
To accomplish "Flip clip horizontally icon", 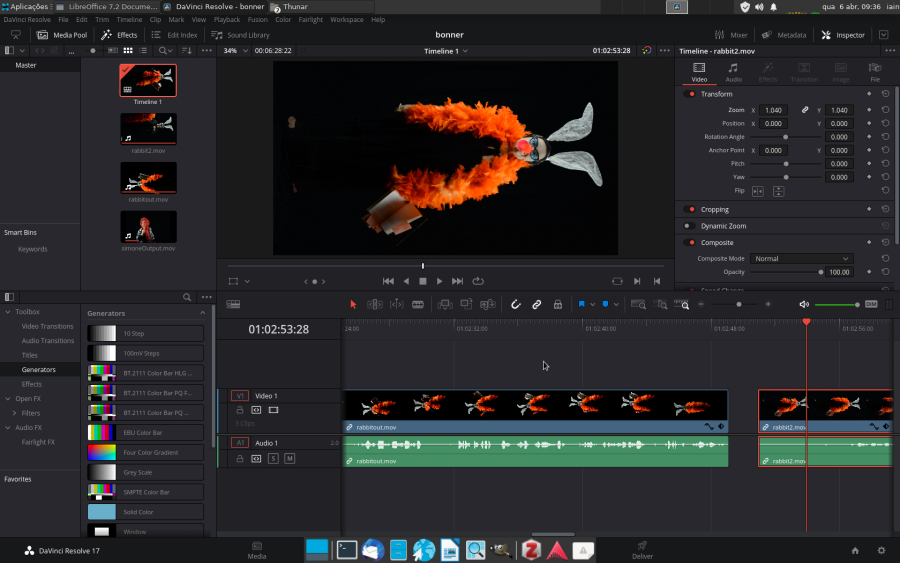I will tap(758, 191).
